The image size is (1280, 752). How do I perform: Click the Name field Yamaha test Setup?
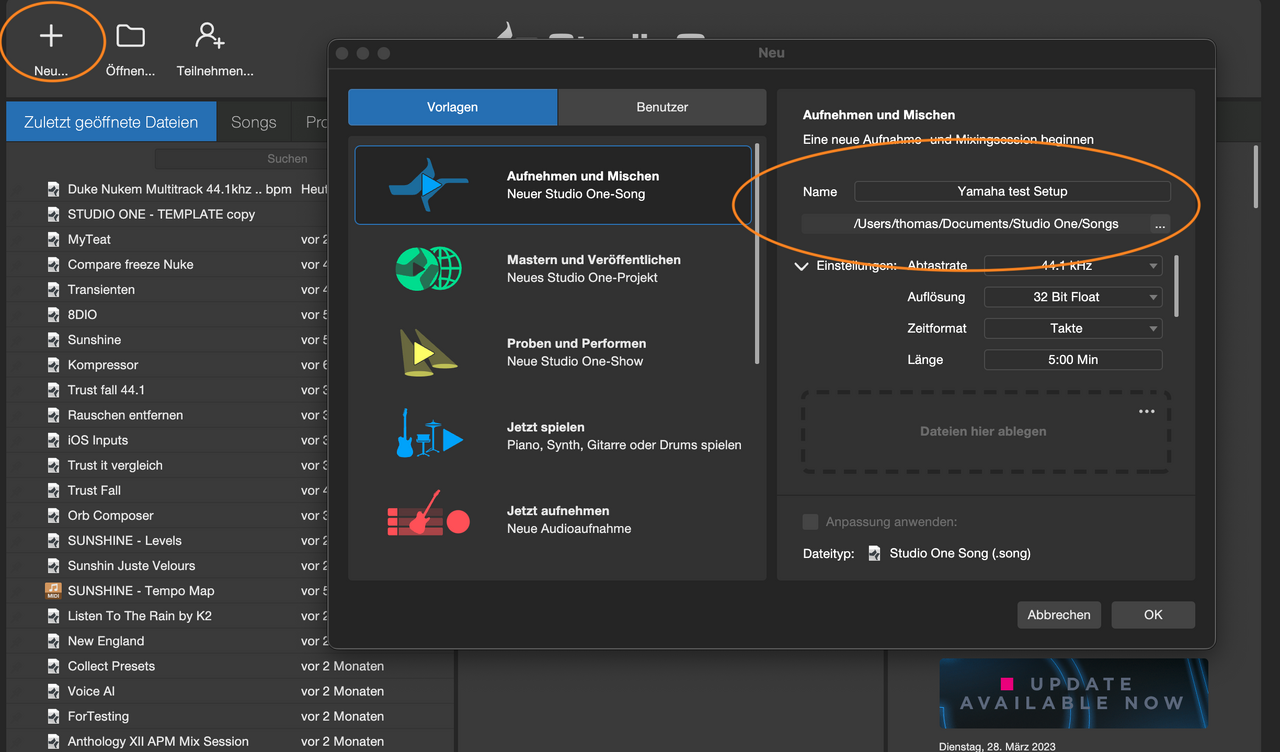tap(1012, 191)
